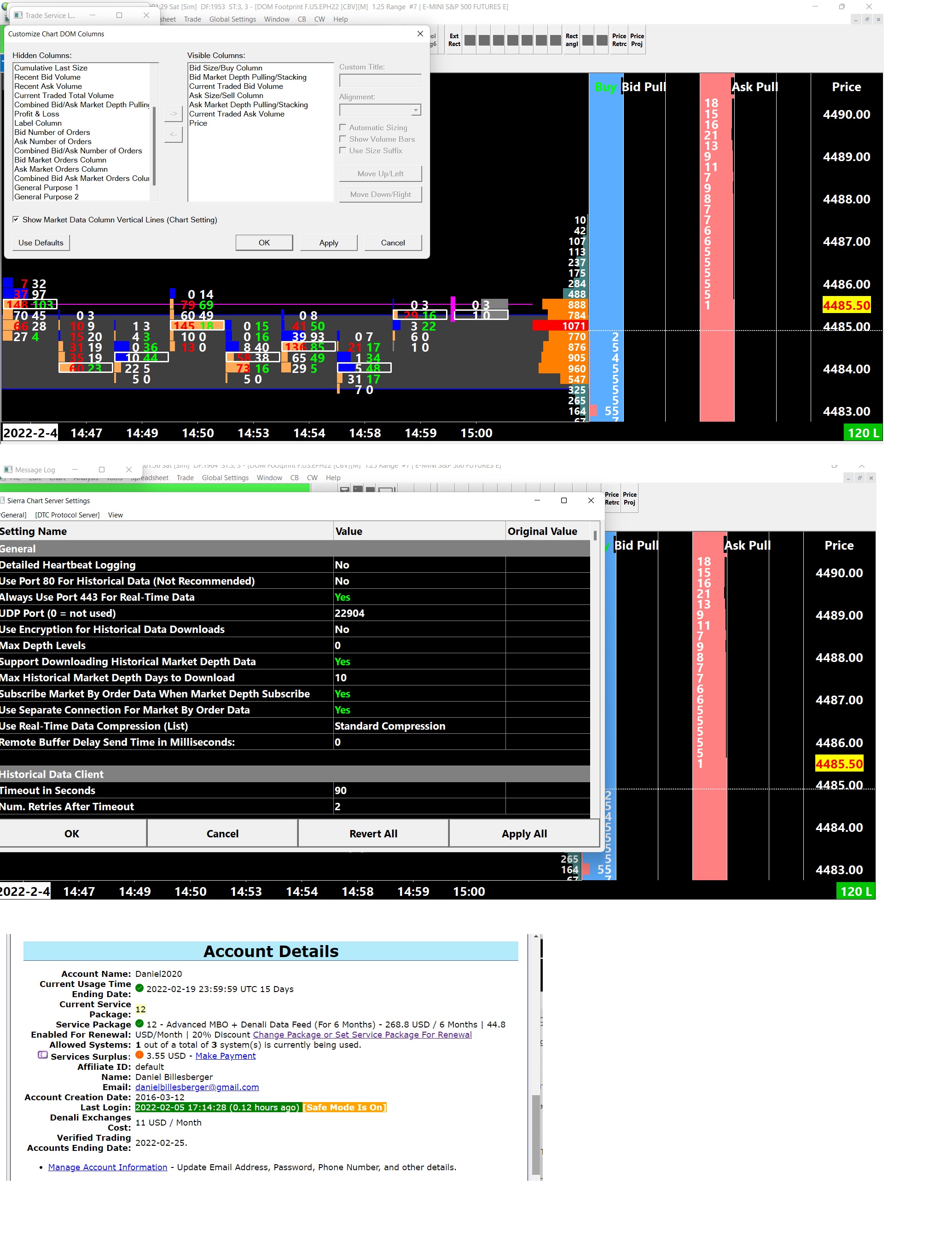Select the Rect angl drawing tool button
The height and width of the screenshot is (1254, 952).
[572, 40]
